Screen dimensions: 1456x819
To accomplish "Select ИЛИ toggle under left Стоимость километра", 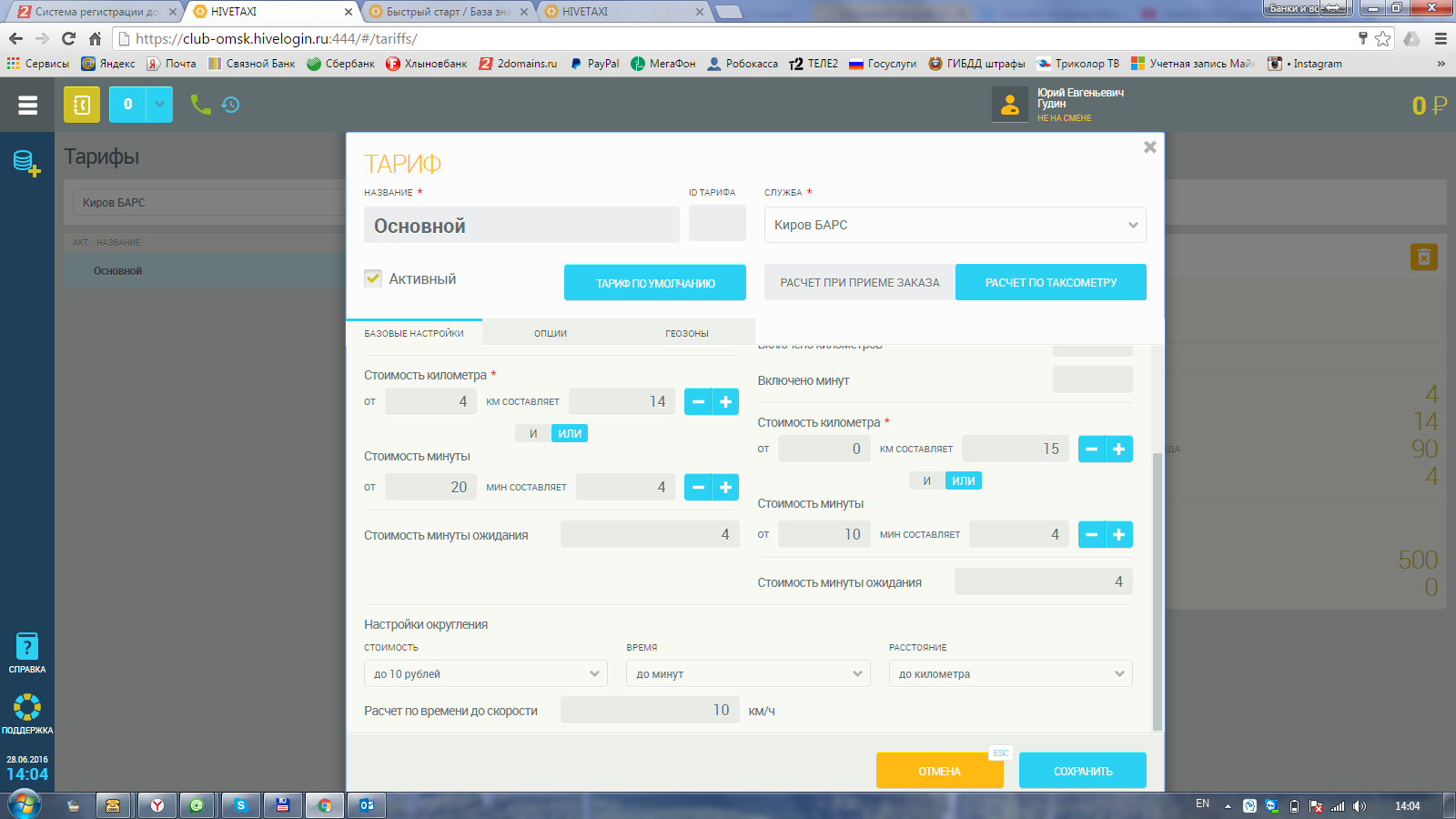I will pos(570,433).
